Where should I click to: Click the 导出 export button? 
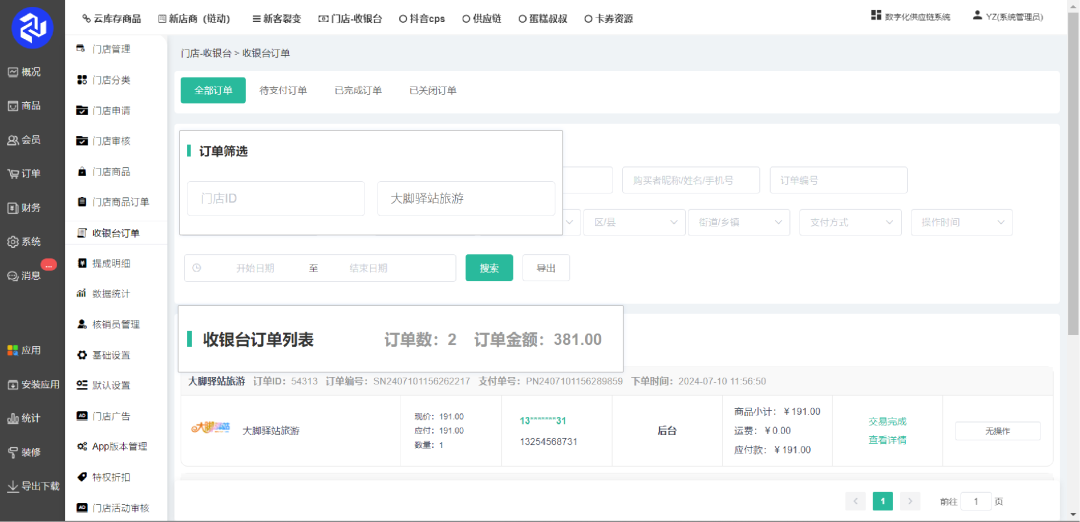tap(546, 268)
